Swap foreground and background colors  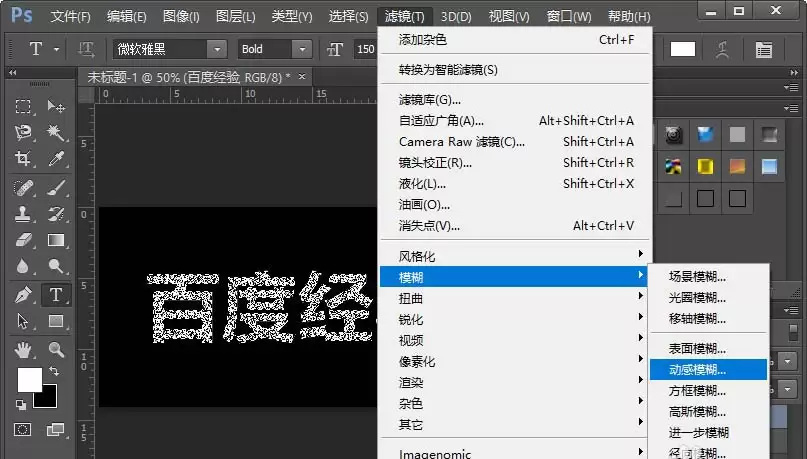pos(54,370)
